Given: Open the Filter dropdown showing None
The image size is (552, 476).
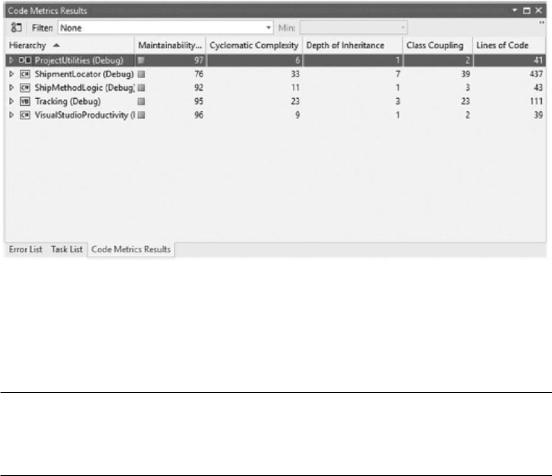Looking at the screenshot, I should tap(165, 28).
